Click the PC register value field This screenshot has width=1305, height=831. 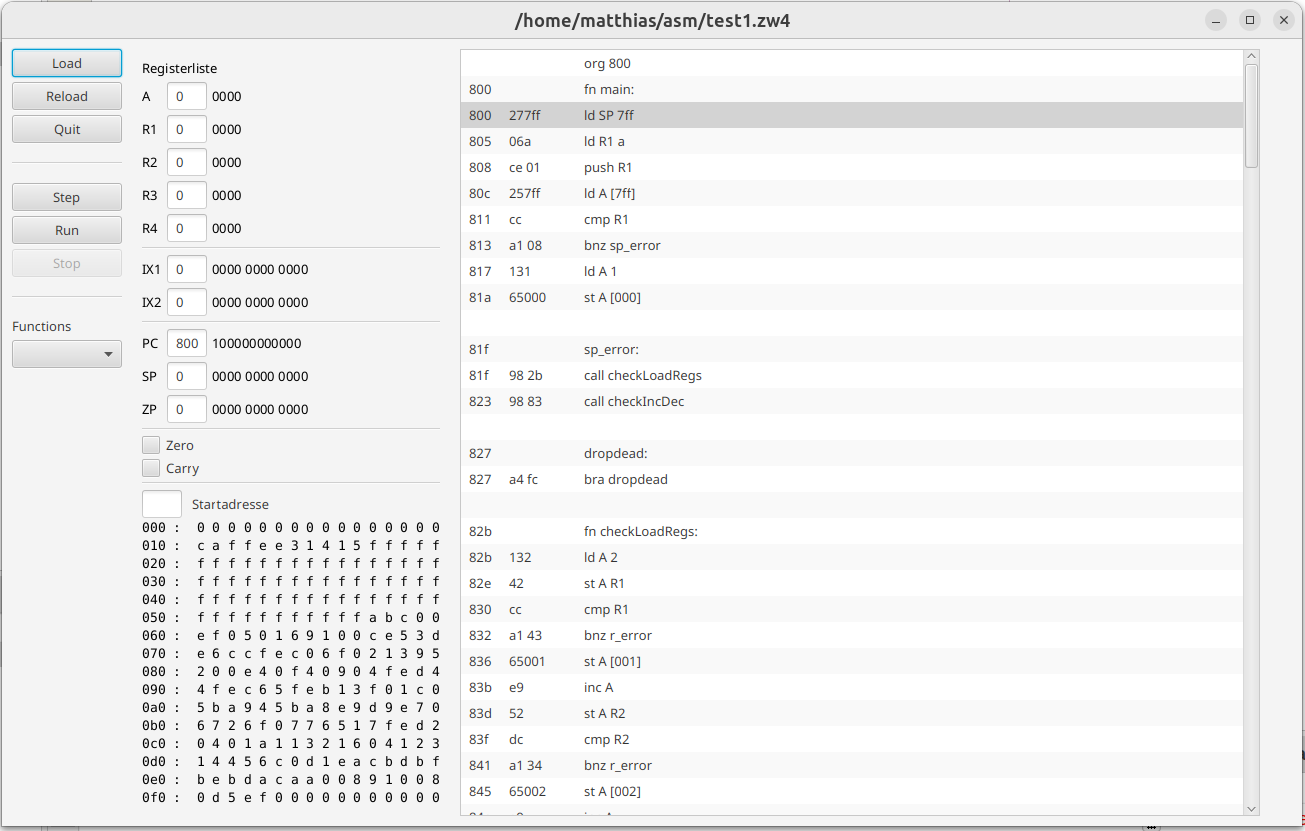tap(187, 343)
